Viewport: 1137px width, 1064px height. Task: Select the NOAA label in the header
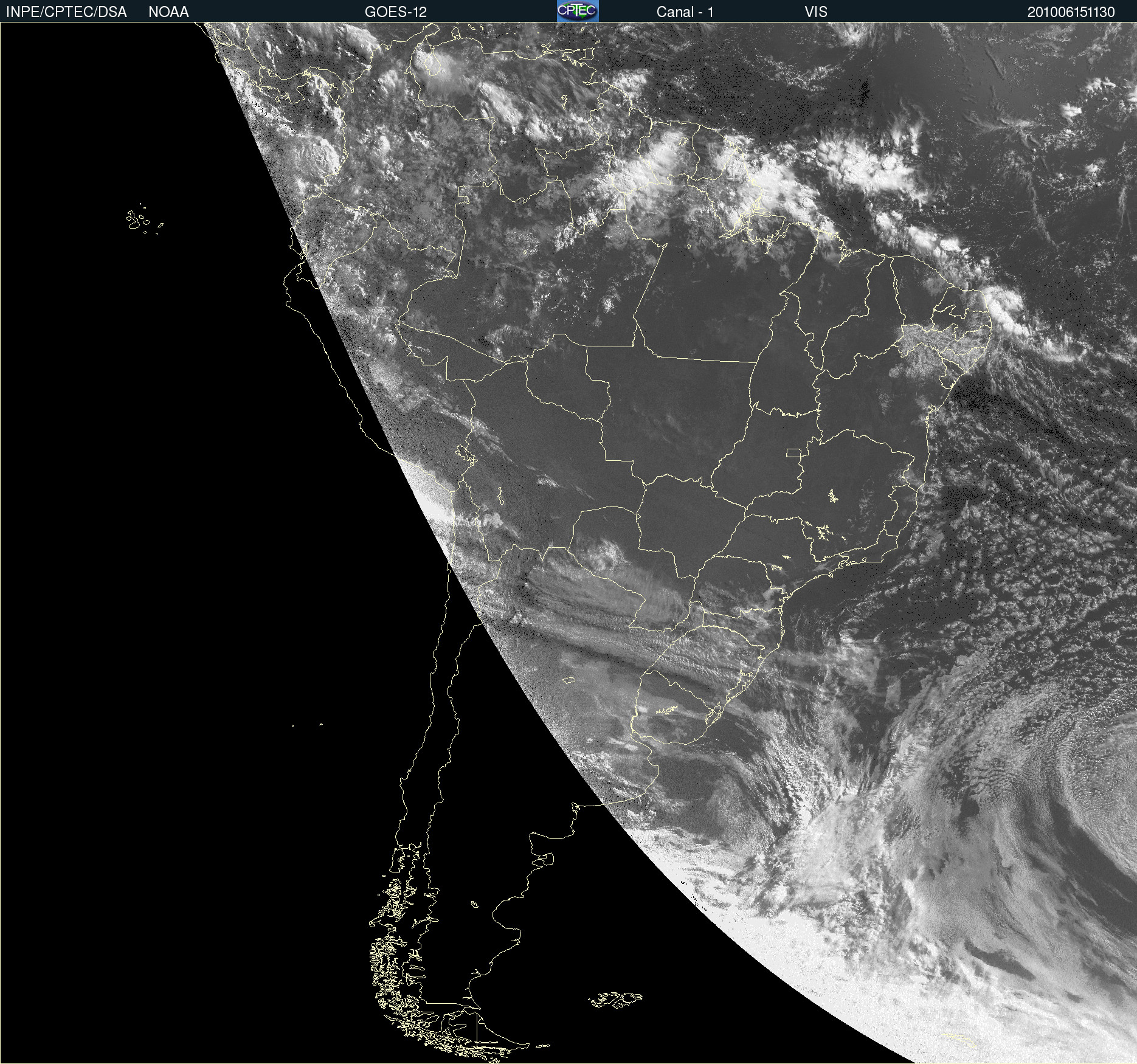[x=168, y=12]
